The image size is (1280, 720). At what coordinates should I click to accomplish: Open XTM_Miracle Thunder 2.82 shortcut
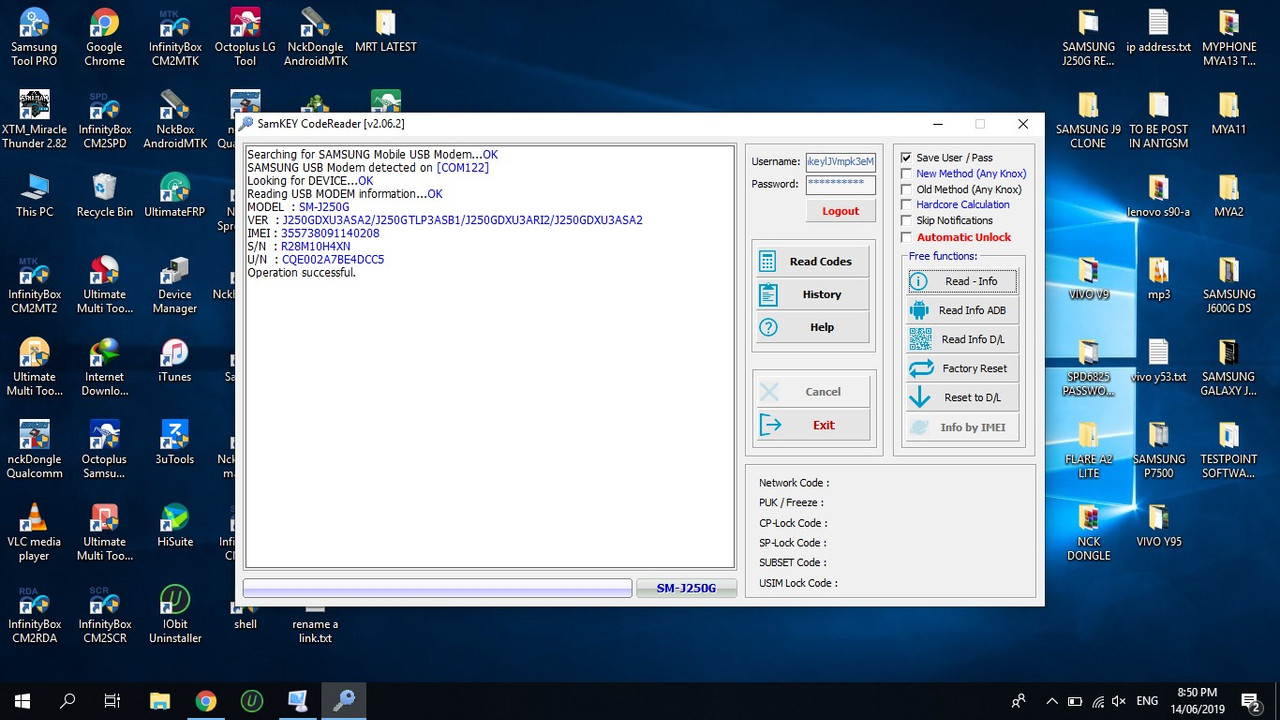tap(34, 120)
